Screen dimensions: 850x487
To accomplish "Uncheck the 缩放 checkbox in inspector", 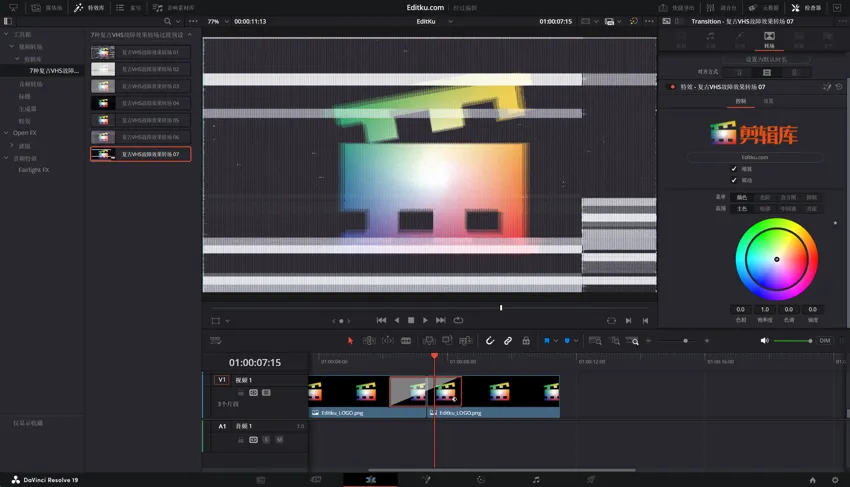I will [734, 169].
